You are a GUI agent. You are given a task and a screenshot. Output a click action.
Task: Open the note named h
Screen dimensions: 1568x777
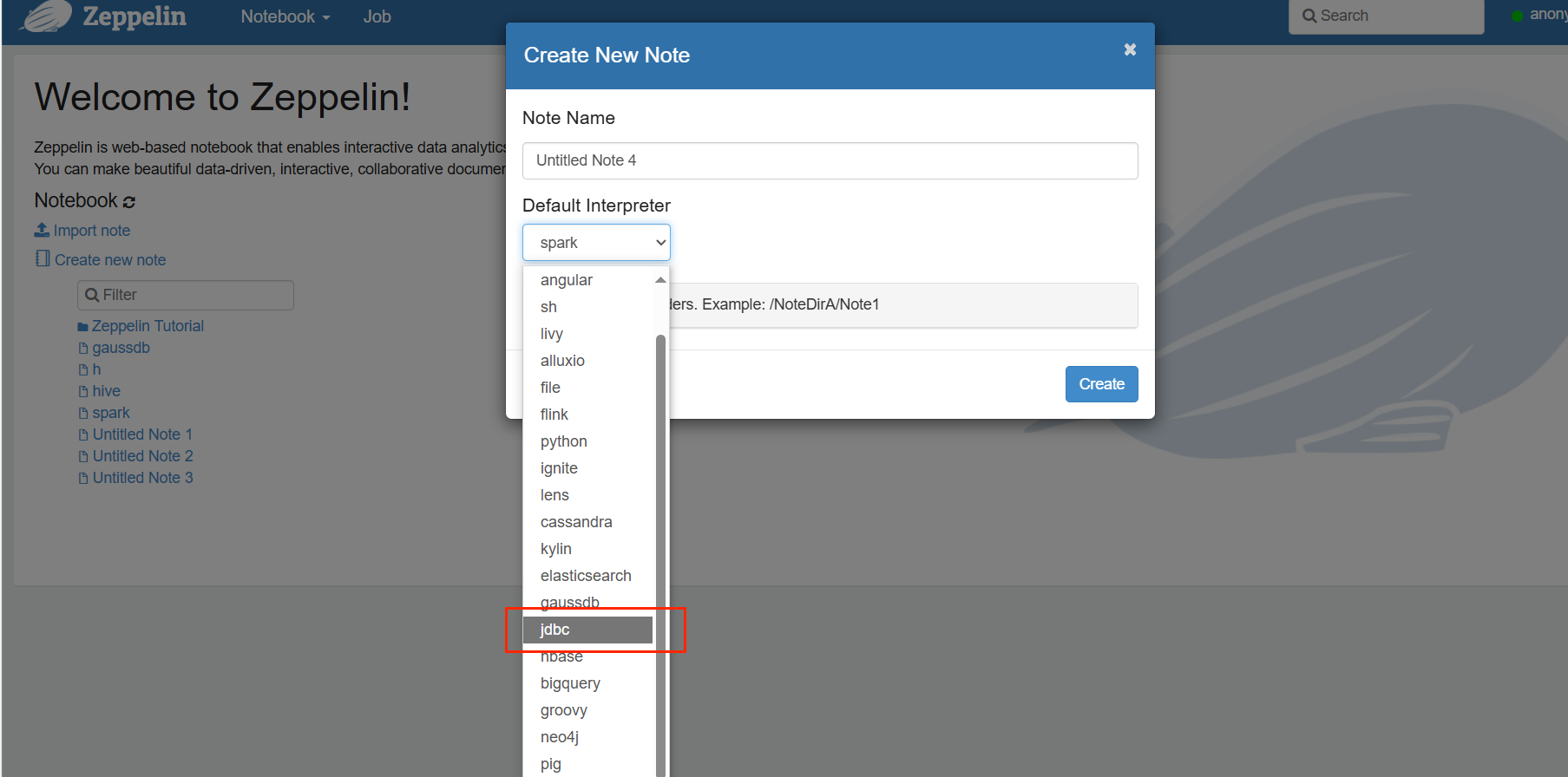96,369
